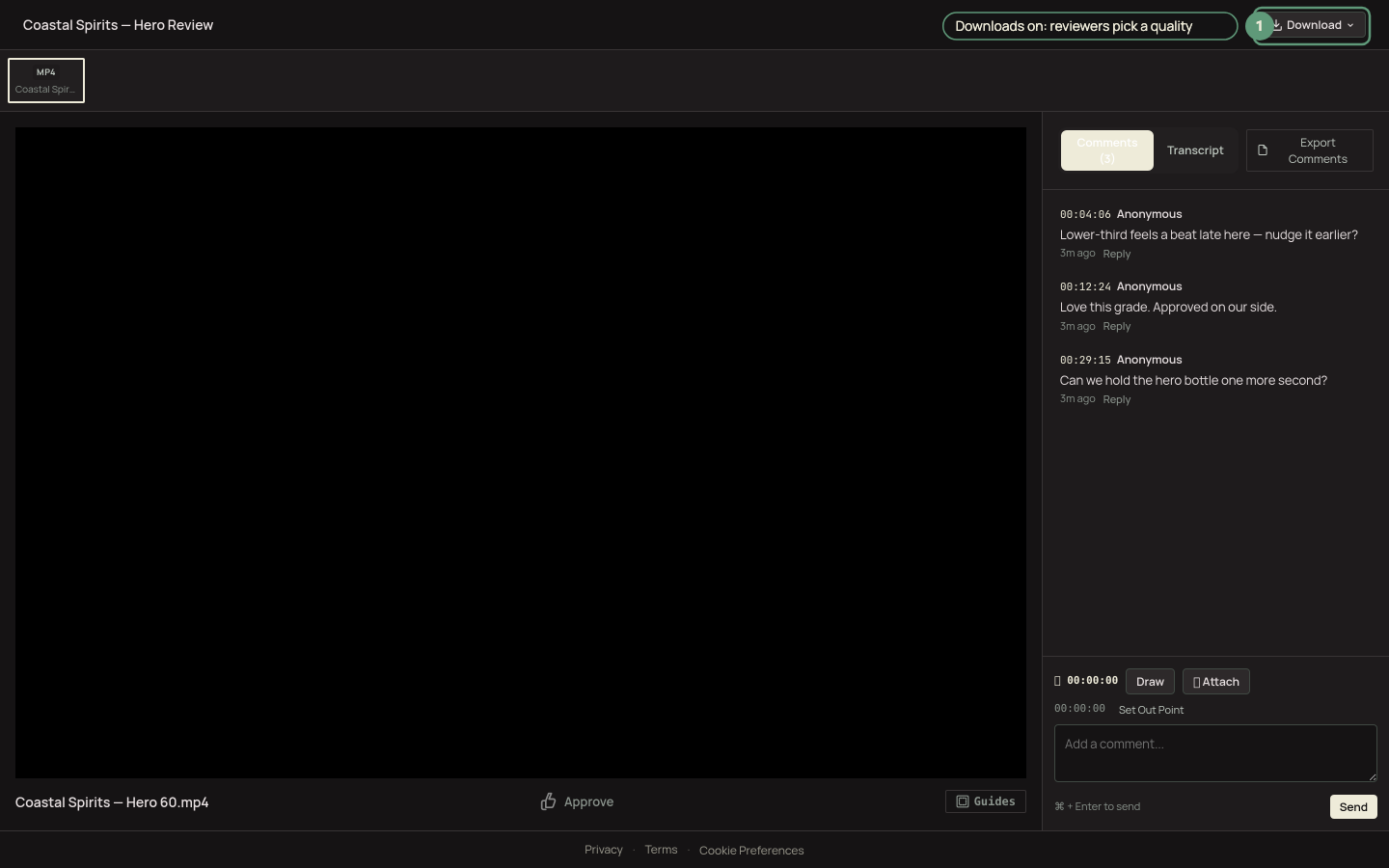Jump to the 00:04:06 comment timestamp
The width and height of the screenshot is (1389, 868).
pyautogui.click(x=1085, y=214)
